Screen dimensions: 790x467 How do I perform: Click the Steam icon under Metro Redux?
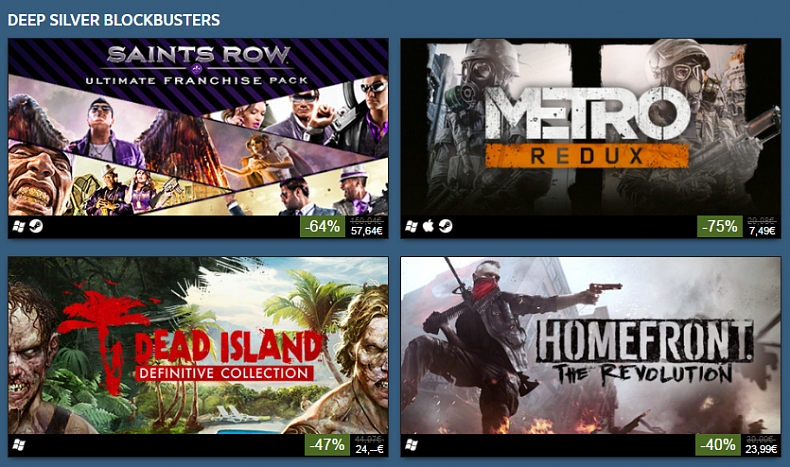[x=445, y=226]
